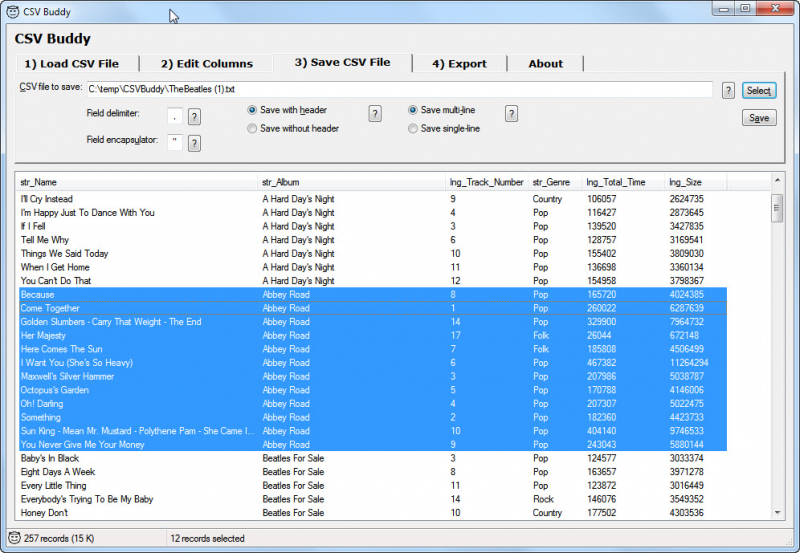Click help icon beside multi-line save options
The width and height of the screenshot is (800, 553).
tap(511, 113)
